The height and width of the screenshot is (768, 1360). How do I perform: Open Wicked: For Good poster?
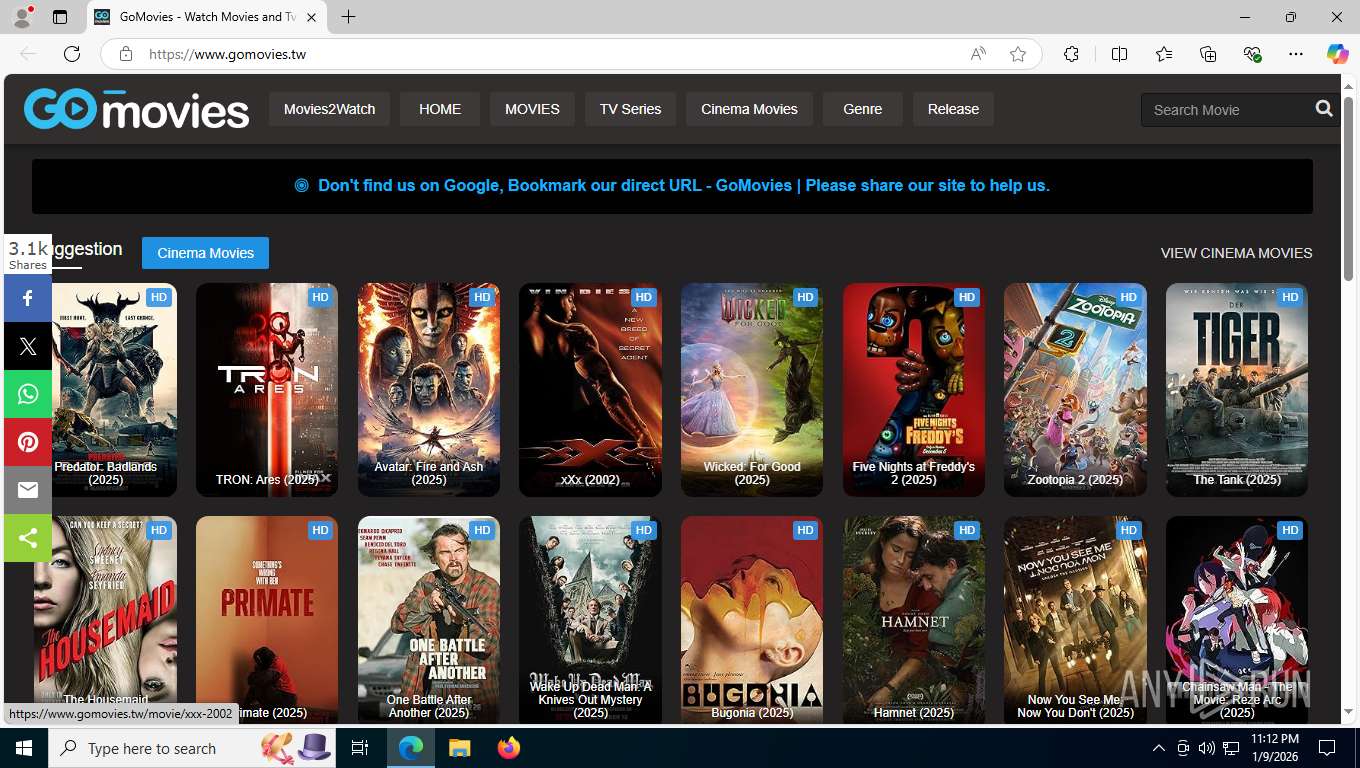click(752, 390)
